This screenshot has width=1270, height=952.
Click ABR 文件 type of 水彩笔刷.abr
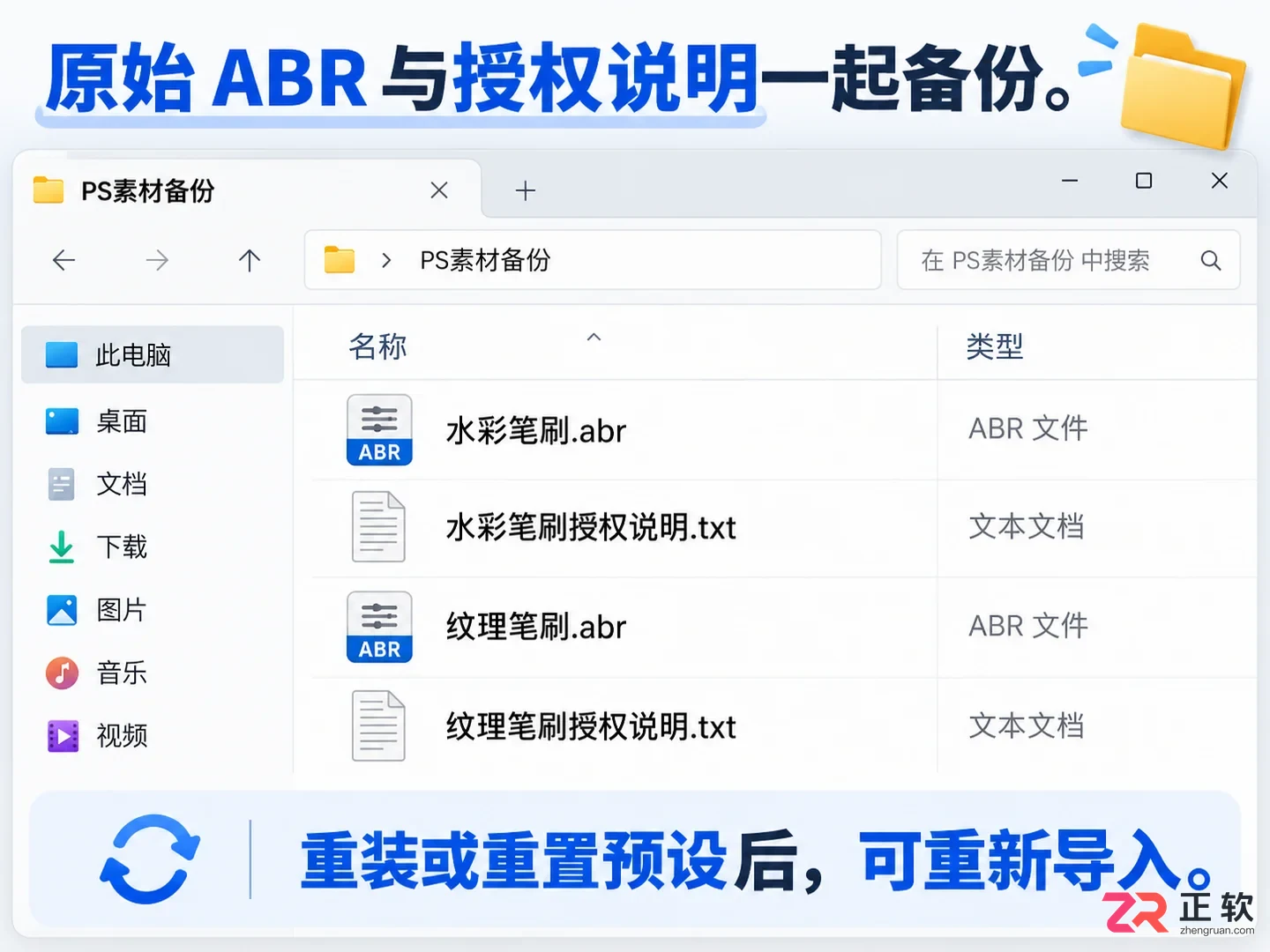pyautogui.click(x=1028, y=428)
